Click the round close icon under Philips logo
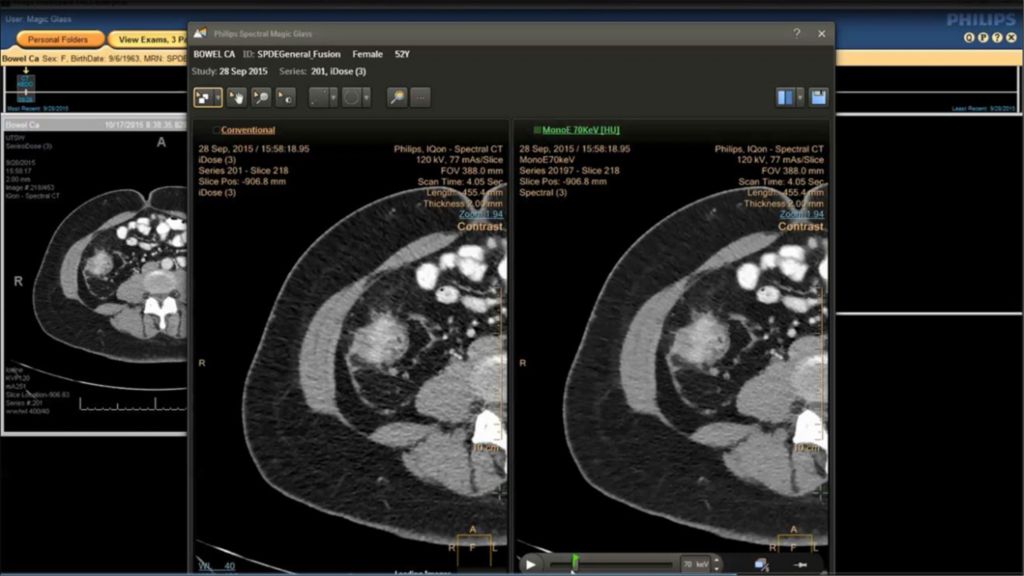The image size is (1024, 576). point(1011,38)
